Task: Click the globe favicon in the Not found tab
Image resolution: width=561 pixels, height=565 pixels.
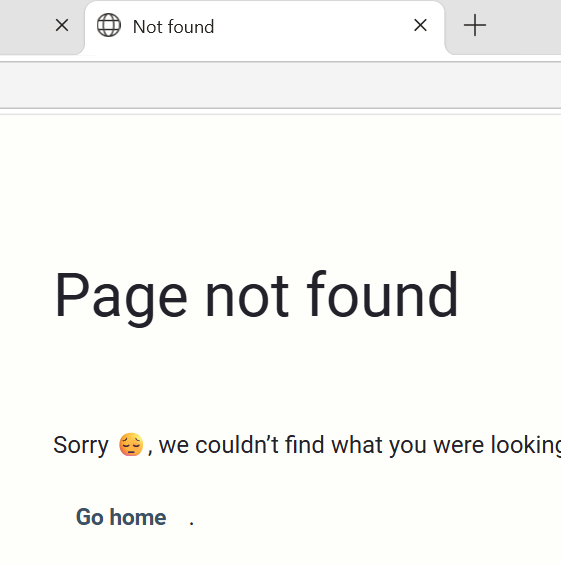Action: click(x=108, y=25)
